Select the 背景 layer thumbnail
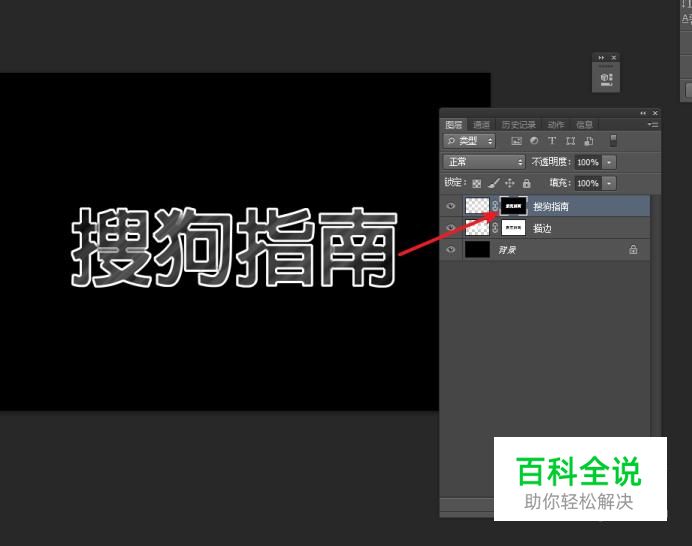 point(478,249)
